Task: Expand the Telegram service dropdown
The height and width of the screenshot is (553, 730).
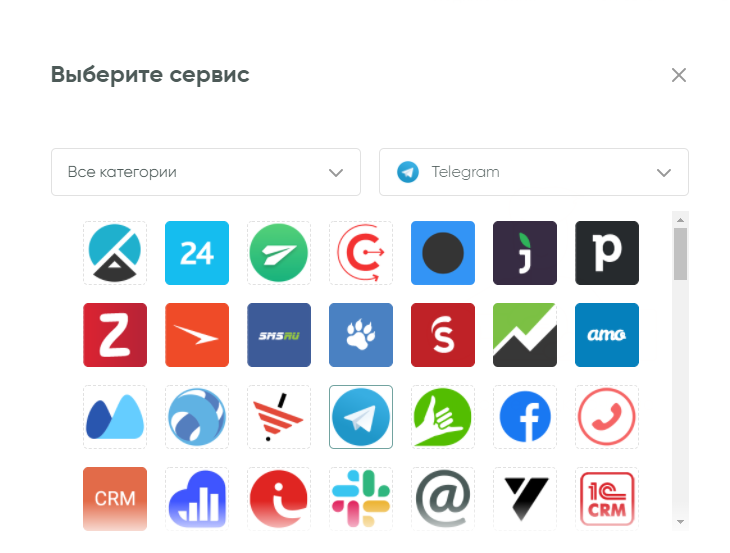Action: tap(534, 172)
